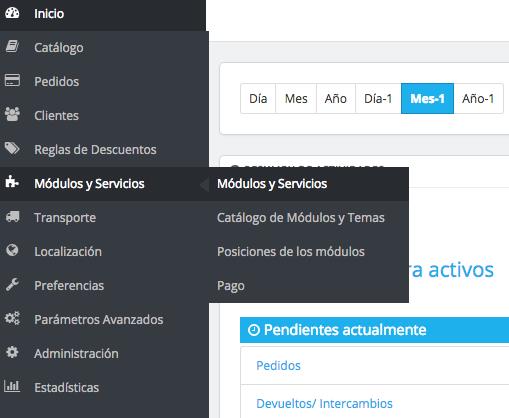Click the Módulos y Servicios puzzle icon
This screenshot has height=418, width=509.
click(12, 182)
